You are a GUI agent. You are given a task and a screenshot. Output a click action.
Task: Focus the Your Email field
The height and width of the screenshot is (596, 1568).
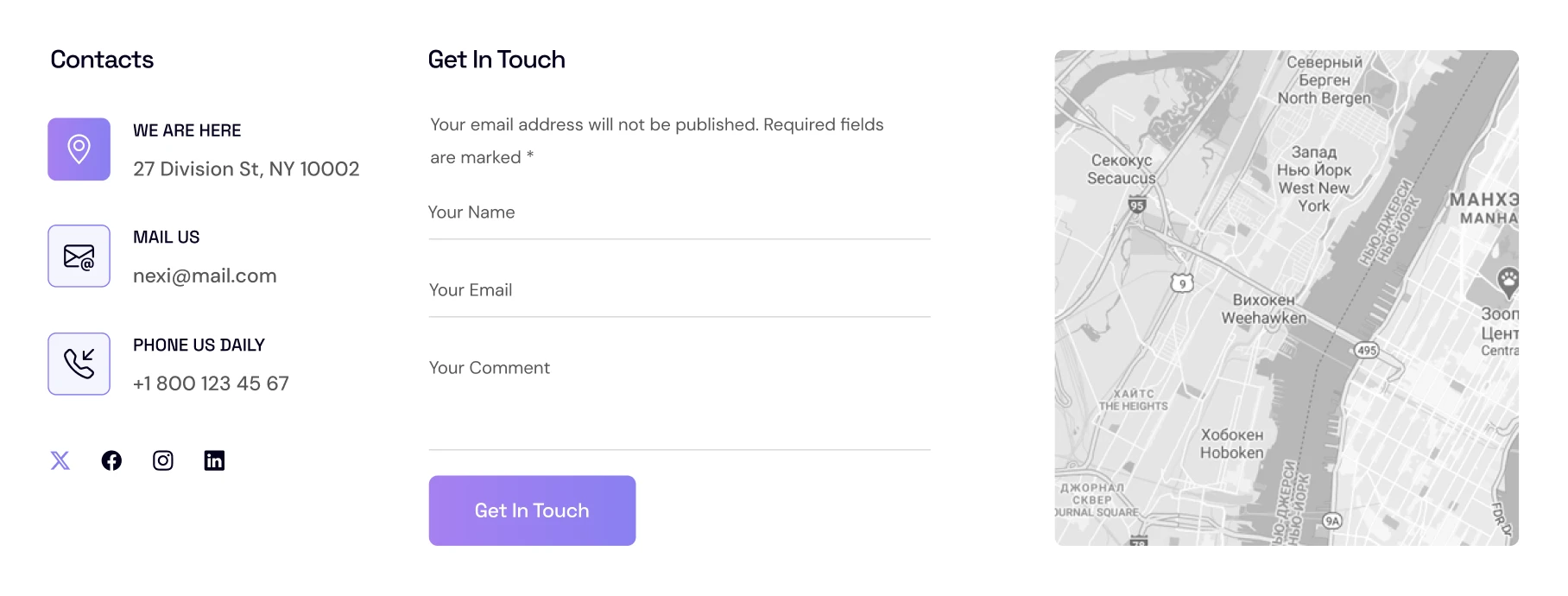click(680, 291)
